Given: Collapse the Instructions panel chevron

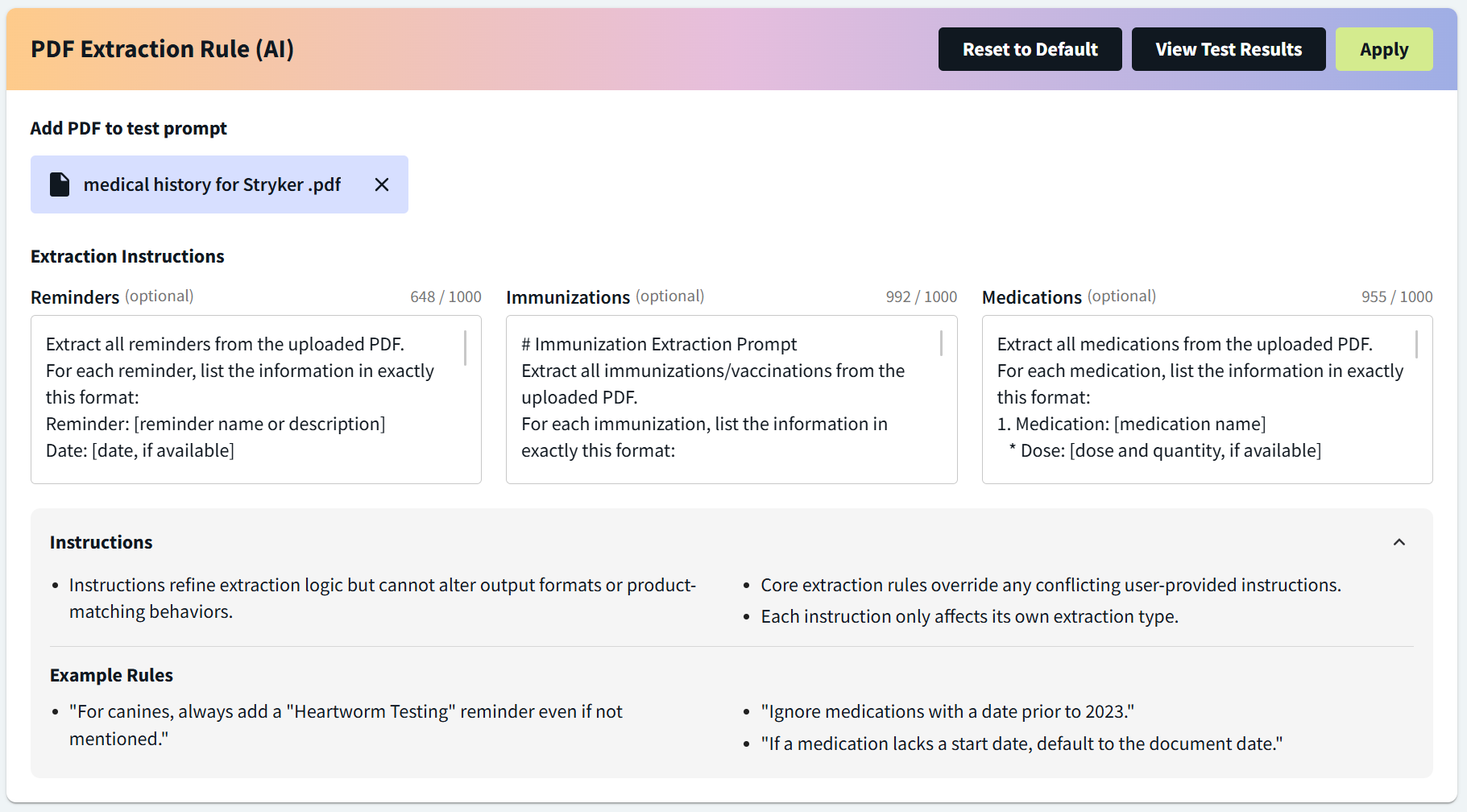Looking at the screenshot, I should tap(1399, 542).
